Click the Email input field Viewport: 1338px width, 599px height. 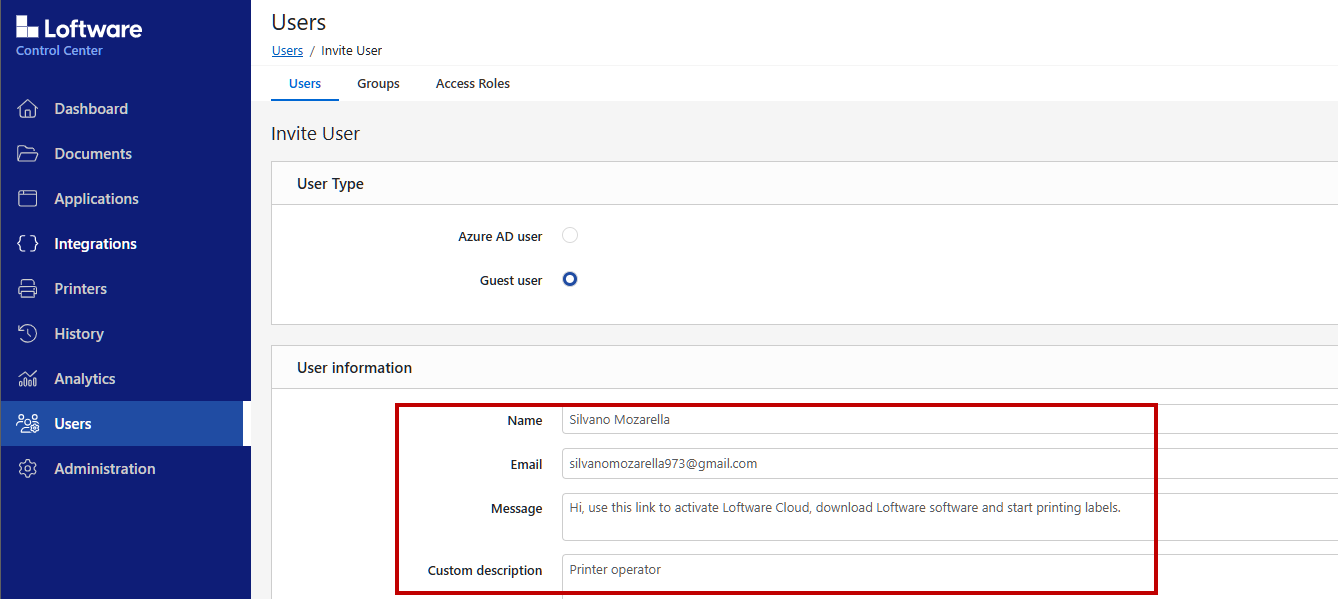950,464
